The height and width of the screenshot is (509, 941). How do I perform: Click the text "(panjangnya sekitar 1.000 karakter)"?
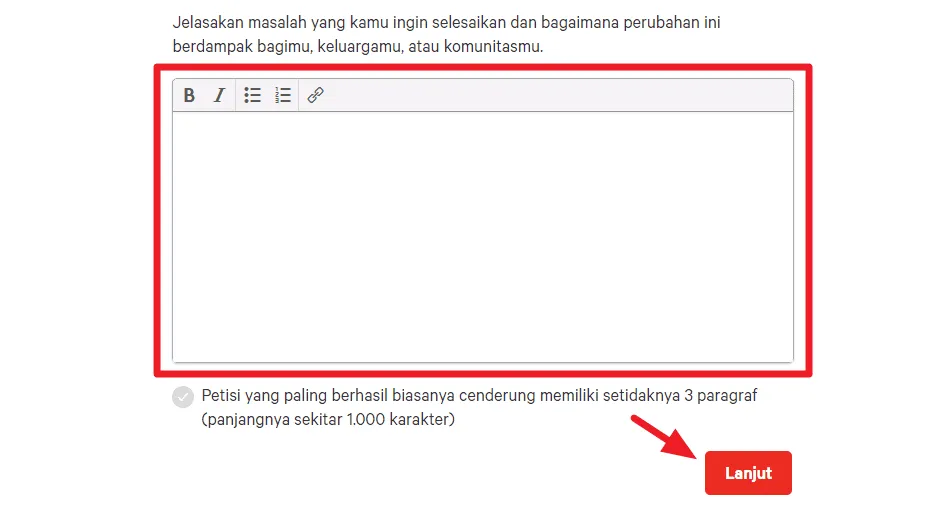click(x=328, y=419)
